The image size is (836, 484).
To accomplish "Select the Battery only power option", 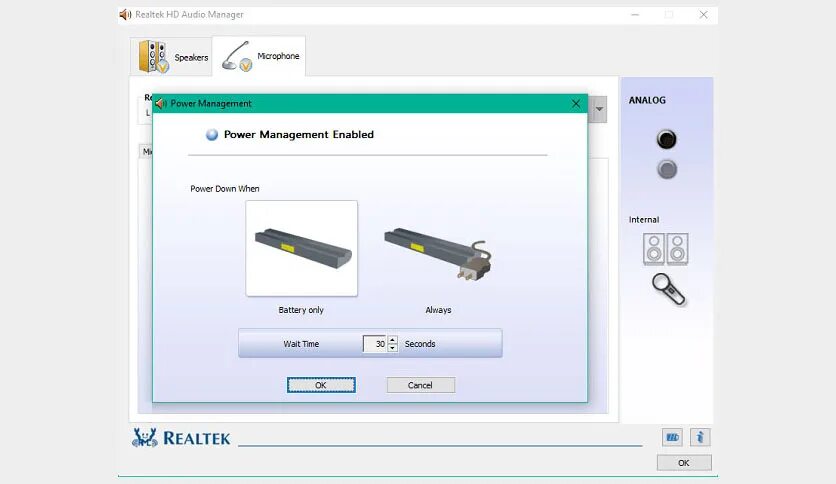I will pyautogui.click(x=301, y=248).
